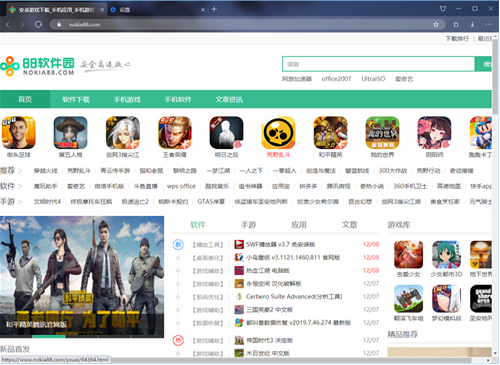The height and width of the screenshot is (365, 500).
Task: Click the vertical page scrollbar
Action: click(495, 77)
